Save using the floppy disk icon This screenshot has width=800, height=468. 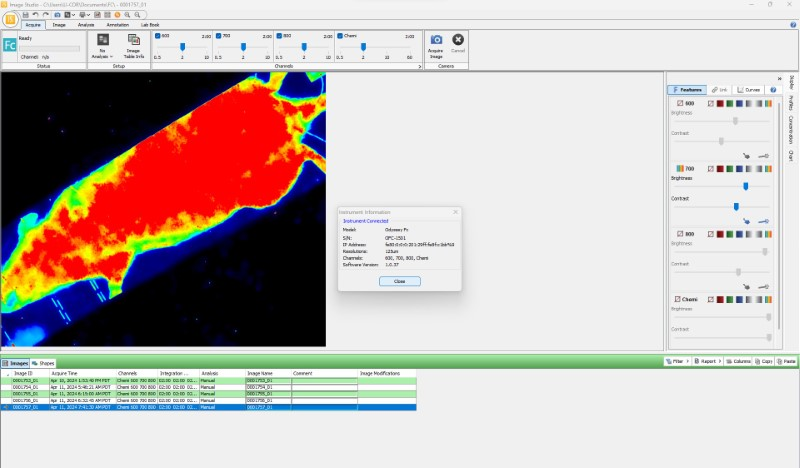pos(26,15)
